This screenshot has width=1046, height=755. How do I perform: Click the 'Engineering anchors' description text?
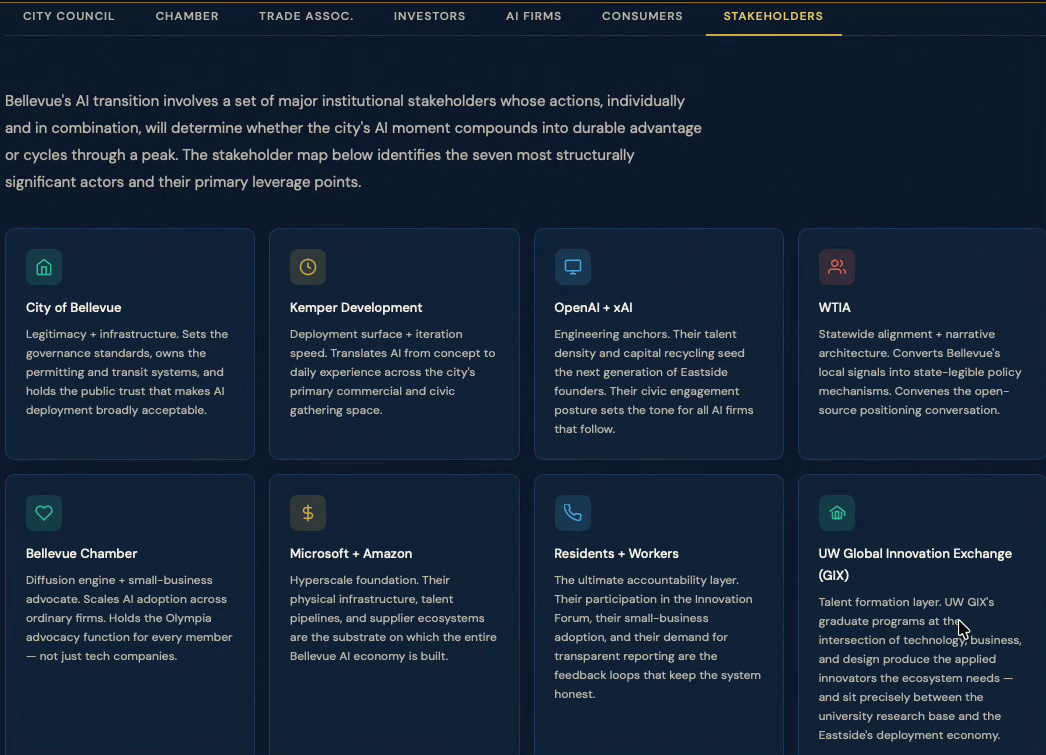click(x=654, y=382)
